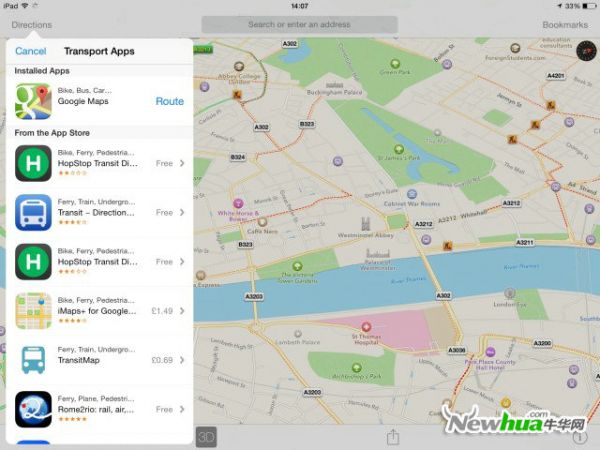This screenshot has width=600, height=450.
Task: Tap the Caffè Nero map pin
Action: pos(262,222)
